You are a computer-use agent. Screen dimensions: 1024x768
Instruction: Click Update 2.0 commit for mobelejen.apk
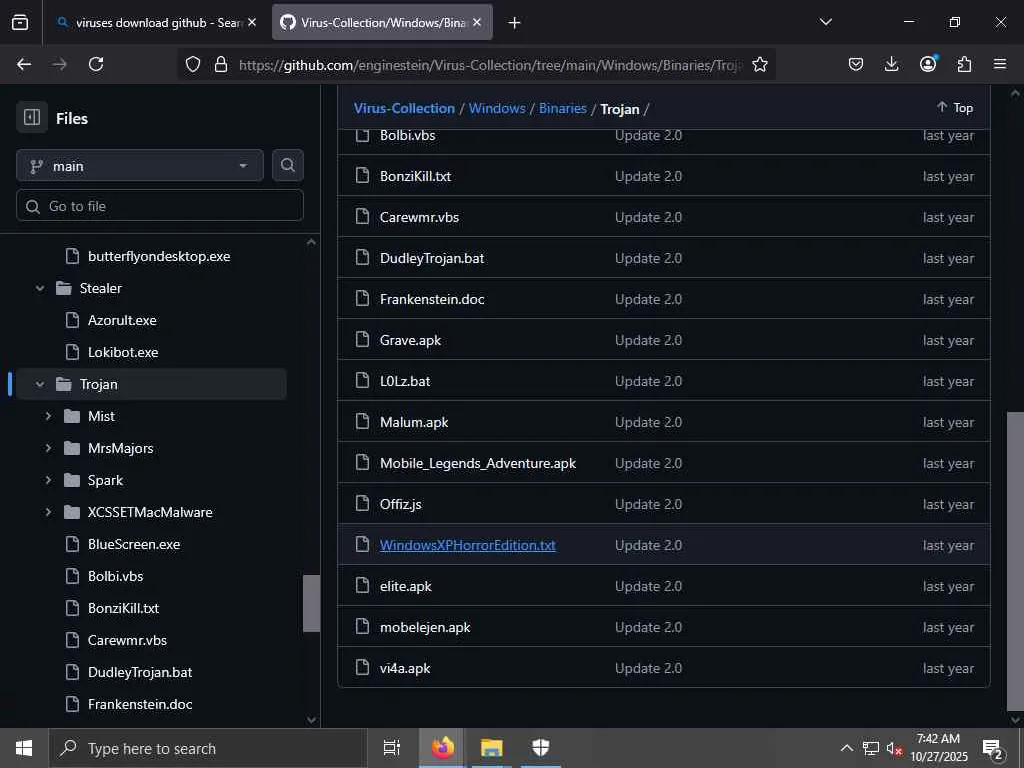point(648,627)
